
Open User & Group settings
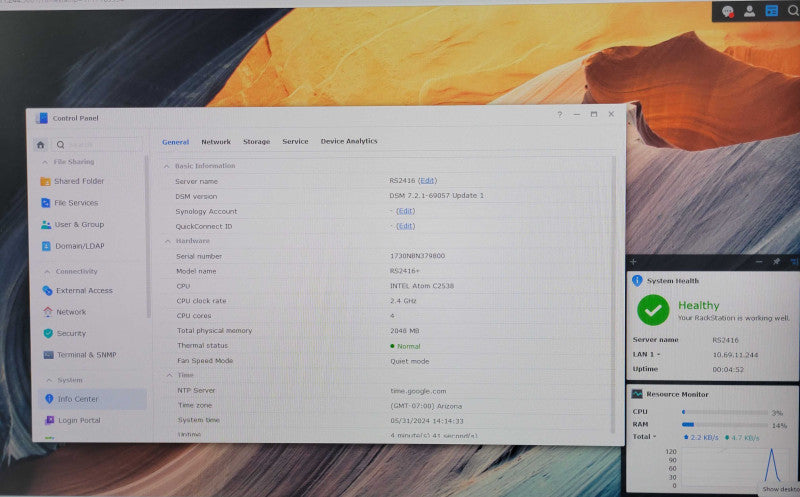coord(72,225)
